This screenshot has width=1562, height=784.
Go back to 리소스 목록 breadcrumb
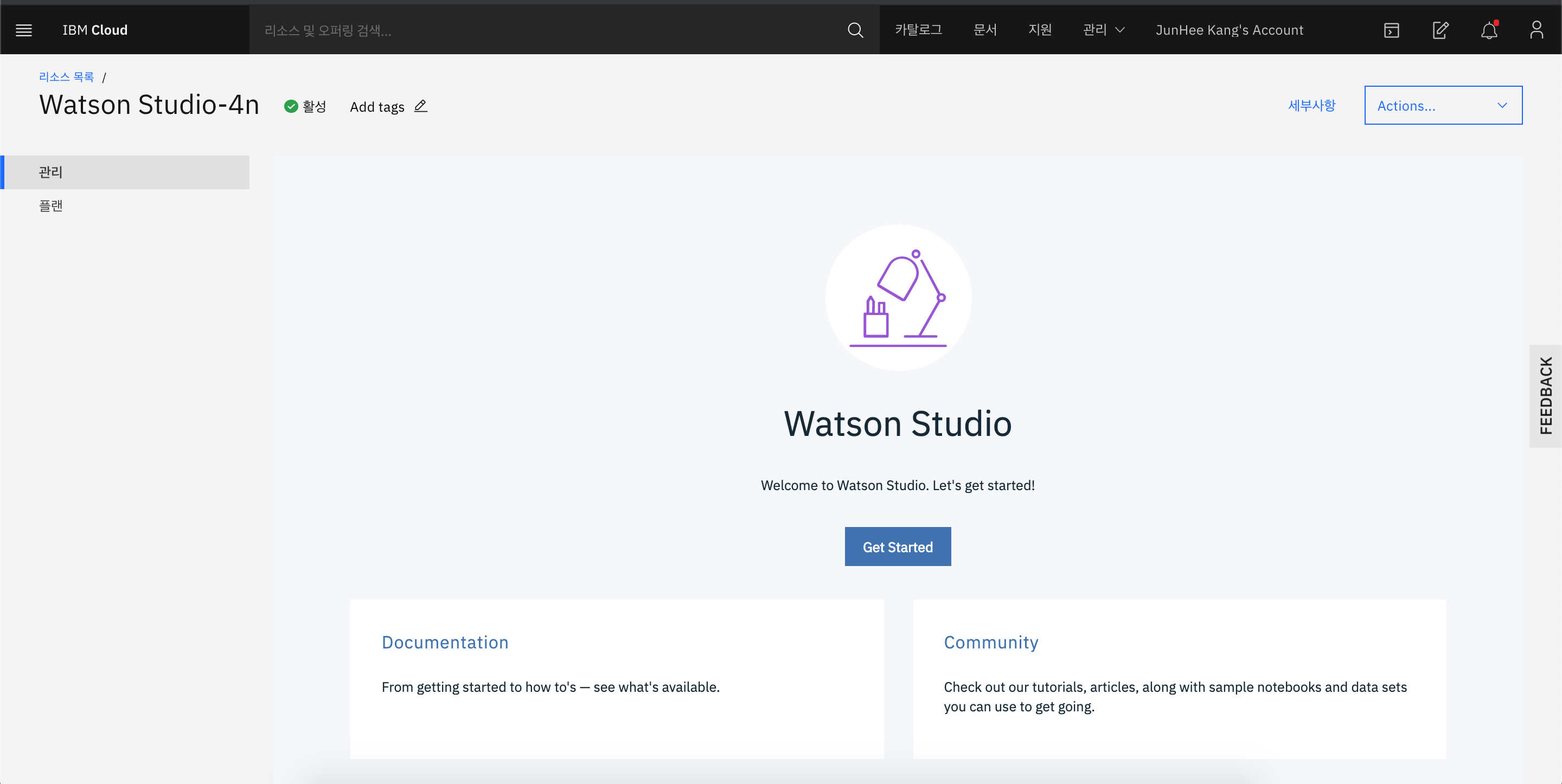pyautogui.click(x=66, y=77)
